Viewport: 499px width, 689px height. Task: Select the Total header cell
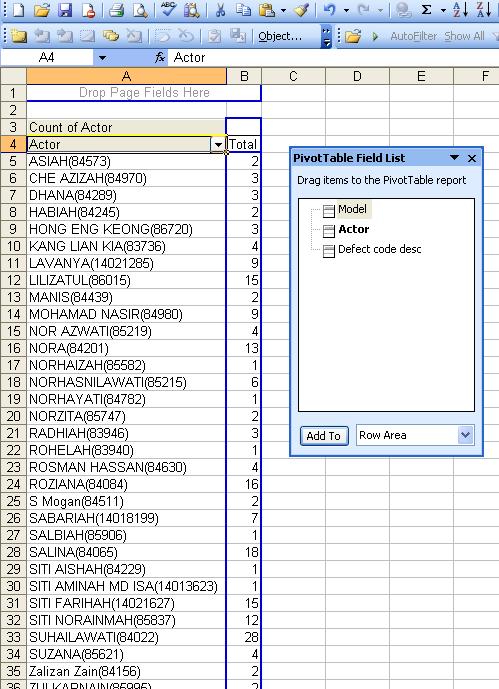244,145
